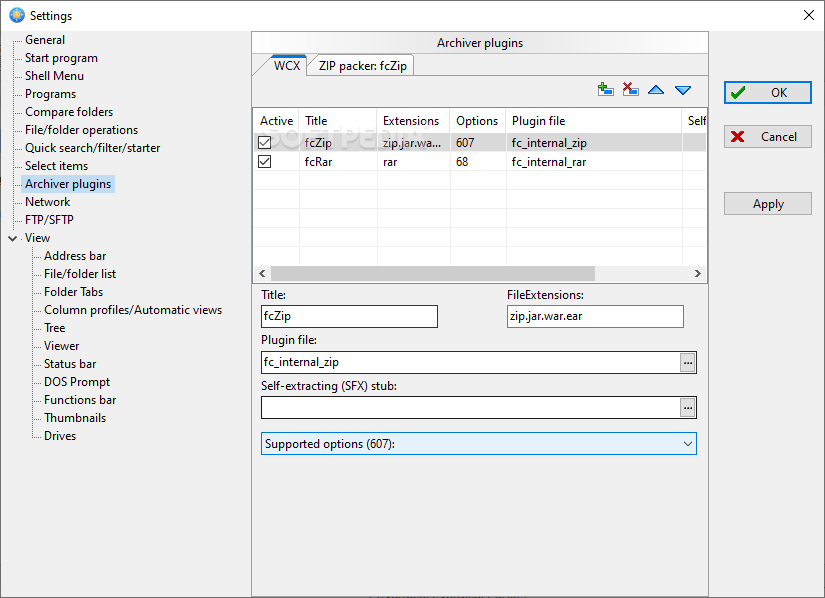
Task: Select Folder Tabs entry
Action: click(74, 292)
